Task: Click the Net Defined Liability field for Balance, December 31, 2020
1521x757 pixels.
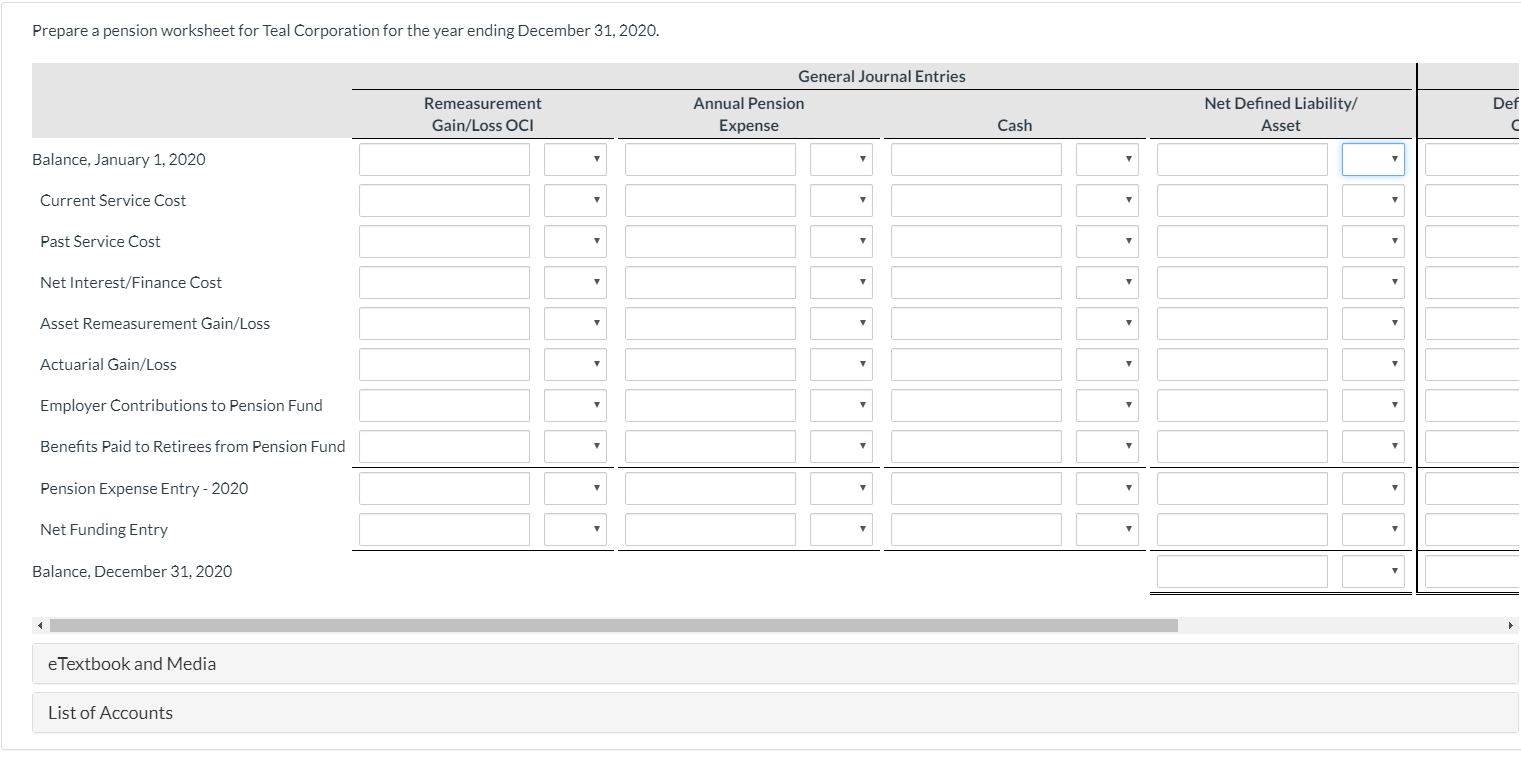Action: pos(1241,571)
